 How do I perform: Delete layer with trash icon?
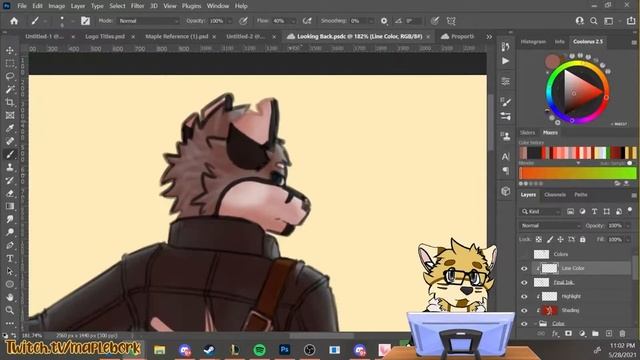point(622,333)
